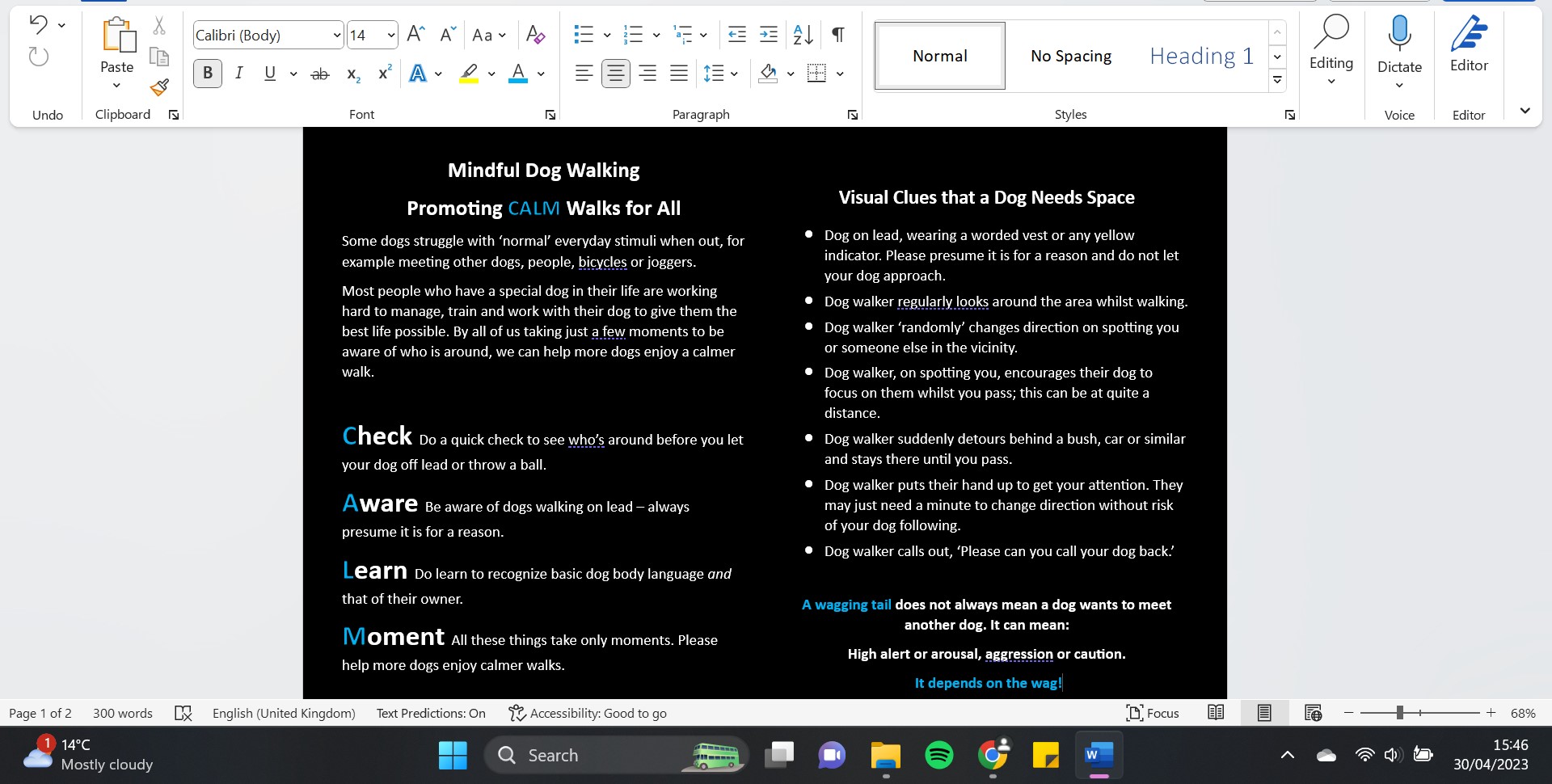Align text left
Screen dimensions: 1552x784
(x=584, y=74)
